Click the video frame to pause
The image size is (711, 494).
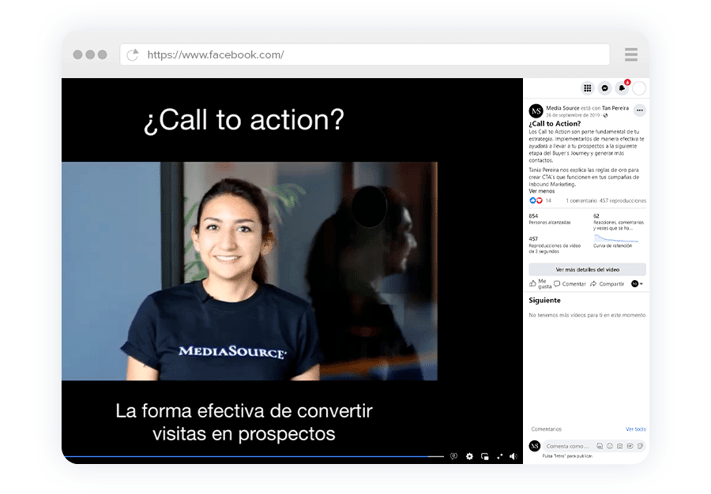point(249,271)
